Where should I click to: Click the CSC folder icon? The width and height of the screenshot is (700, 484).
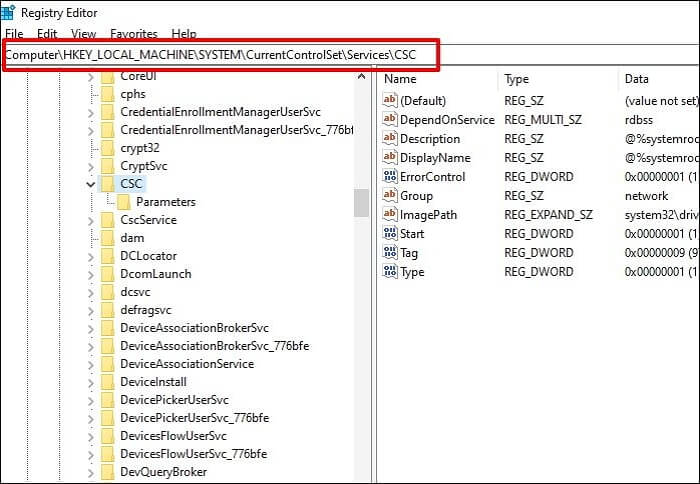(x=108, y=184)
